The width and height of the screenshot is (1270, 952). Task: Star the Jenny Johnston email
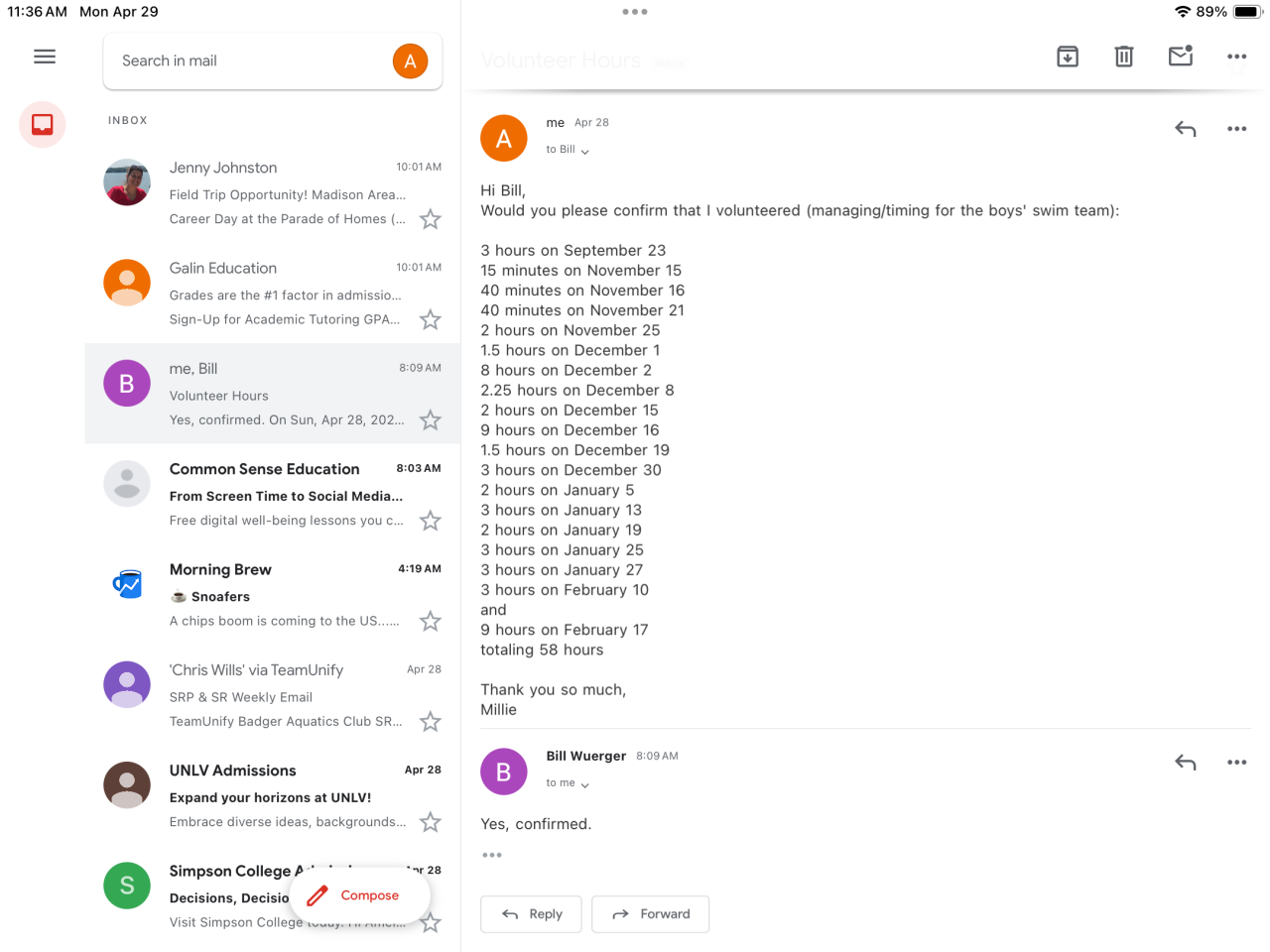(430, 219)
